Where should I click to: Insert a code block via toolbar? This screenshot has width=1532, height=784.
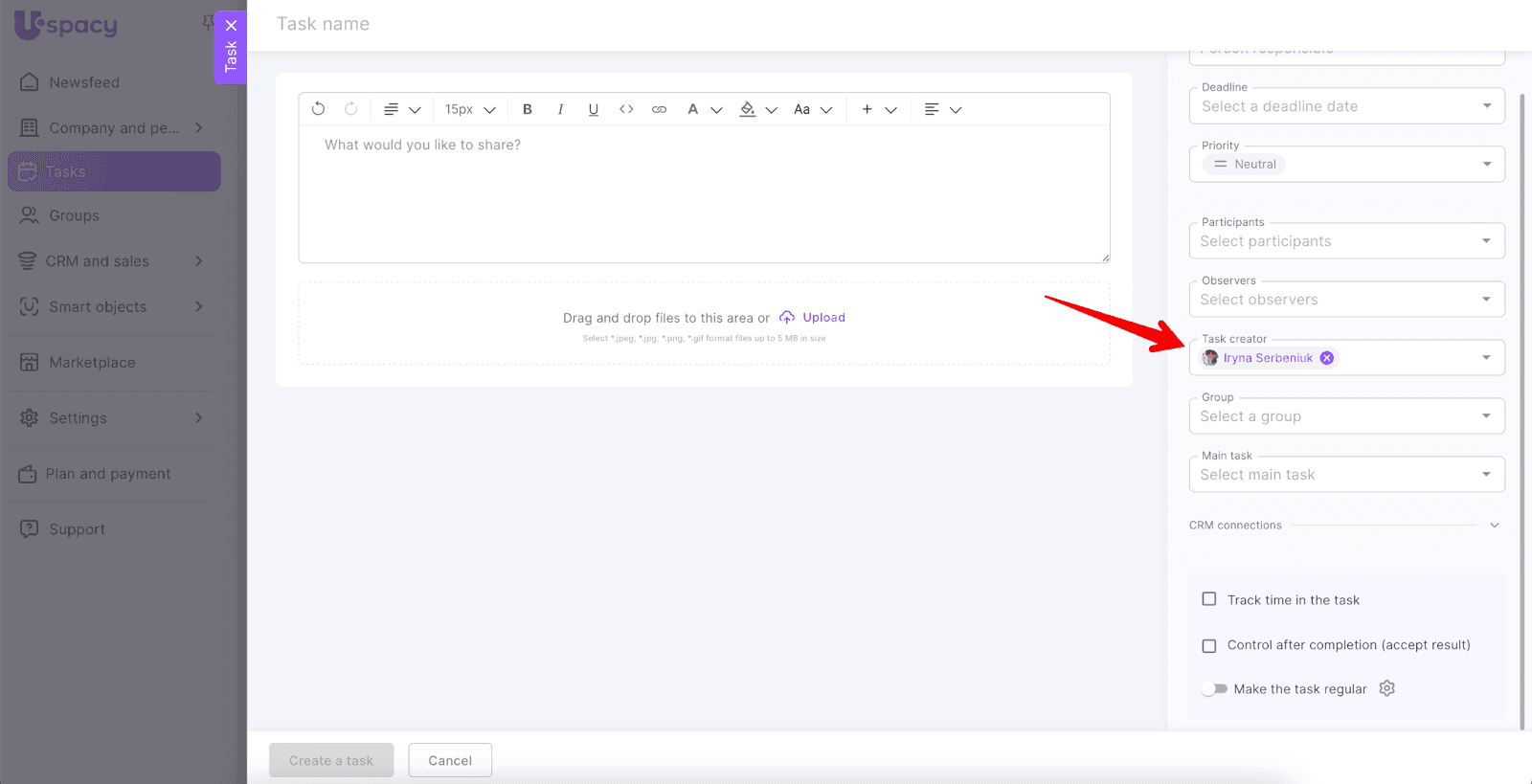pos(626,109)
